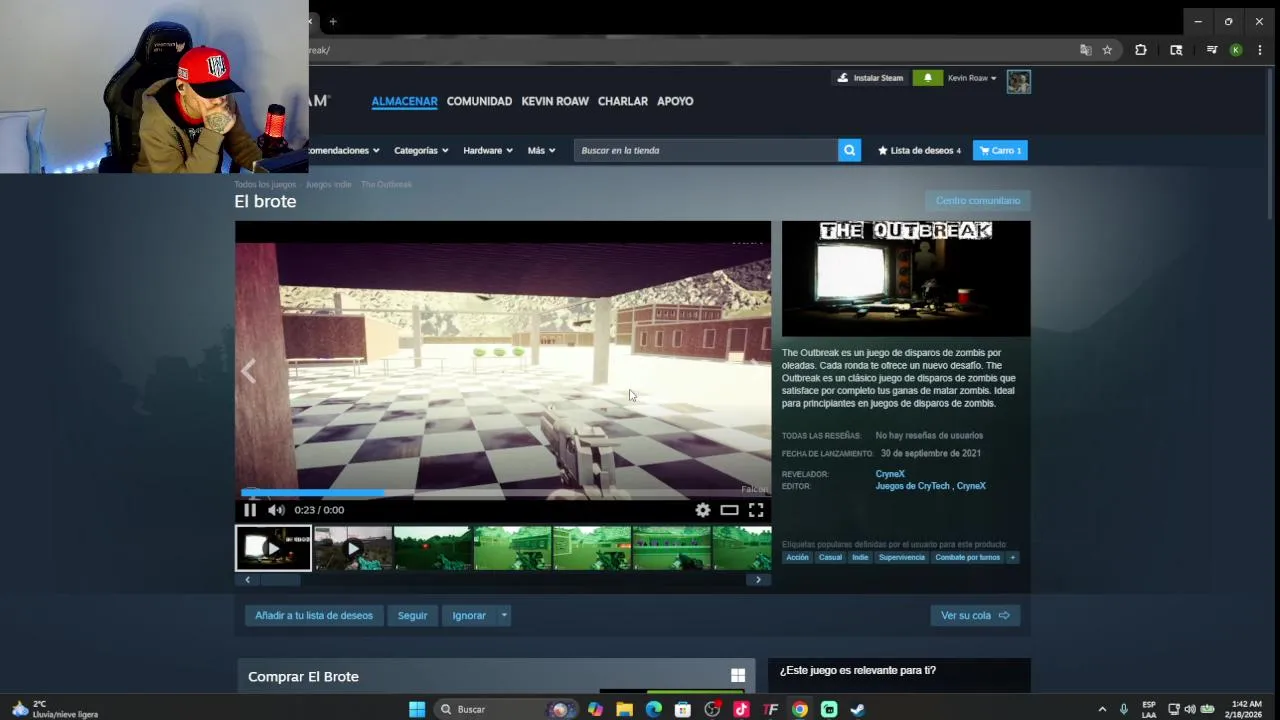This screenshot has height=720, width=1280.
Task: Click Juegos indie breadcrumb
Action: tap(328, 184)
